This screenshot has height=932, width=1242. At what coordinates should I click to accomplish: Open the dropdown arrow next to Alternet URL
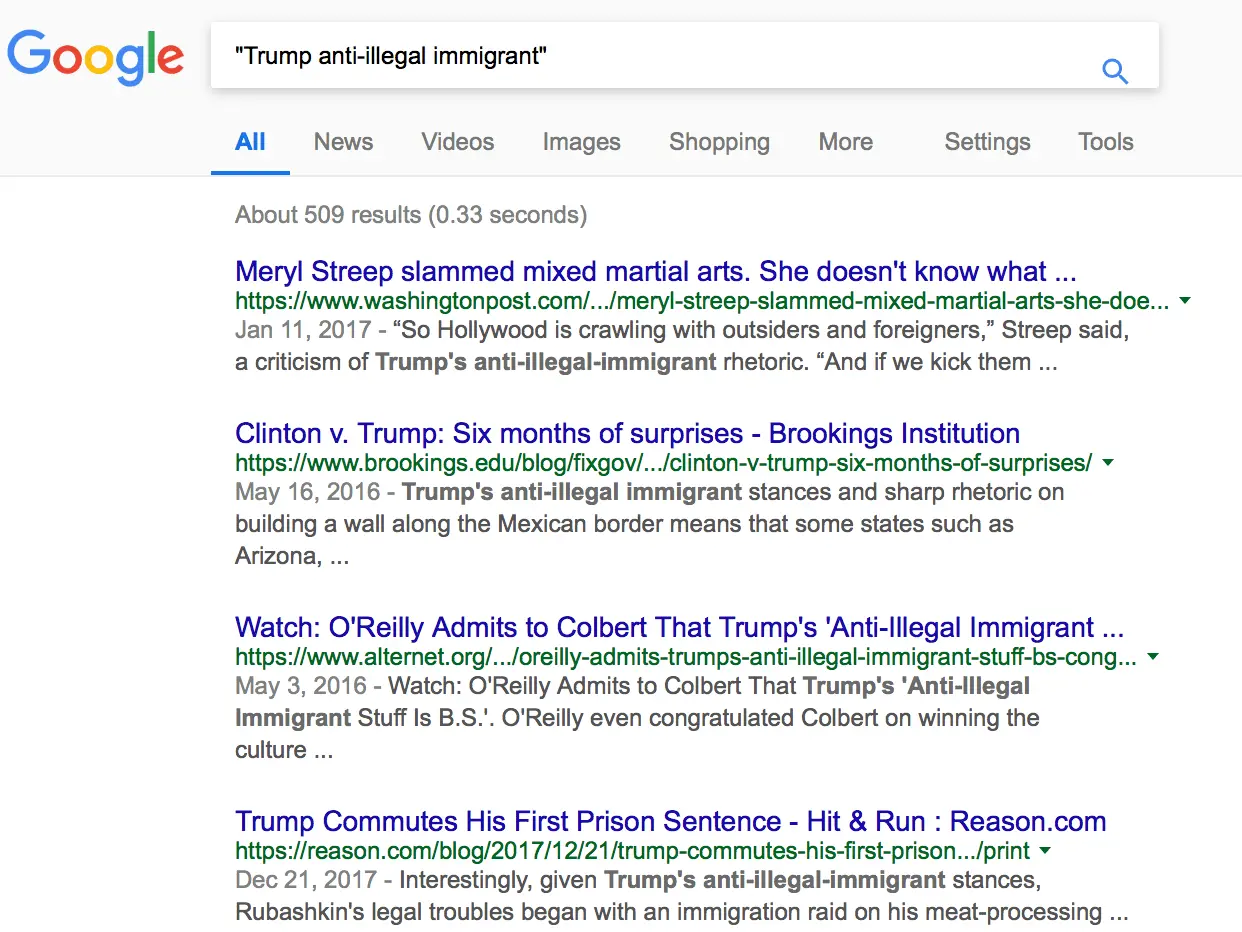[1154, 656]
